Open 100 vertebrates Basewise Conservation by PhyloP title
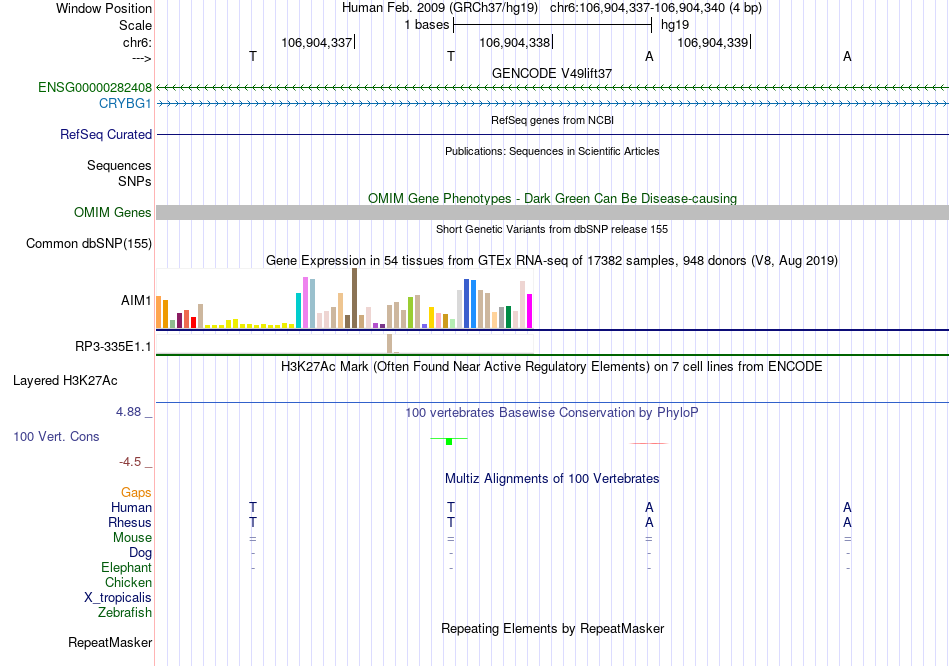Viewport: 950px width, 666px height. [552, 413]
